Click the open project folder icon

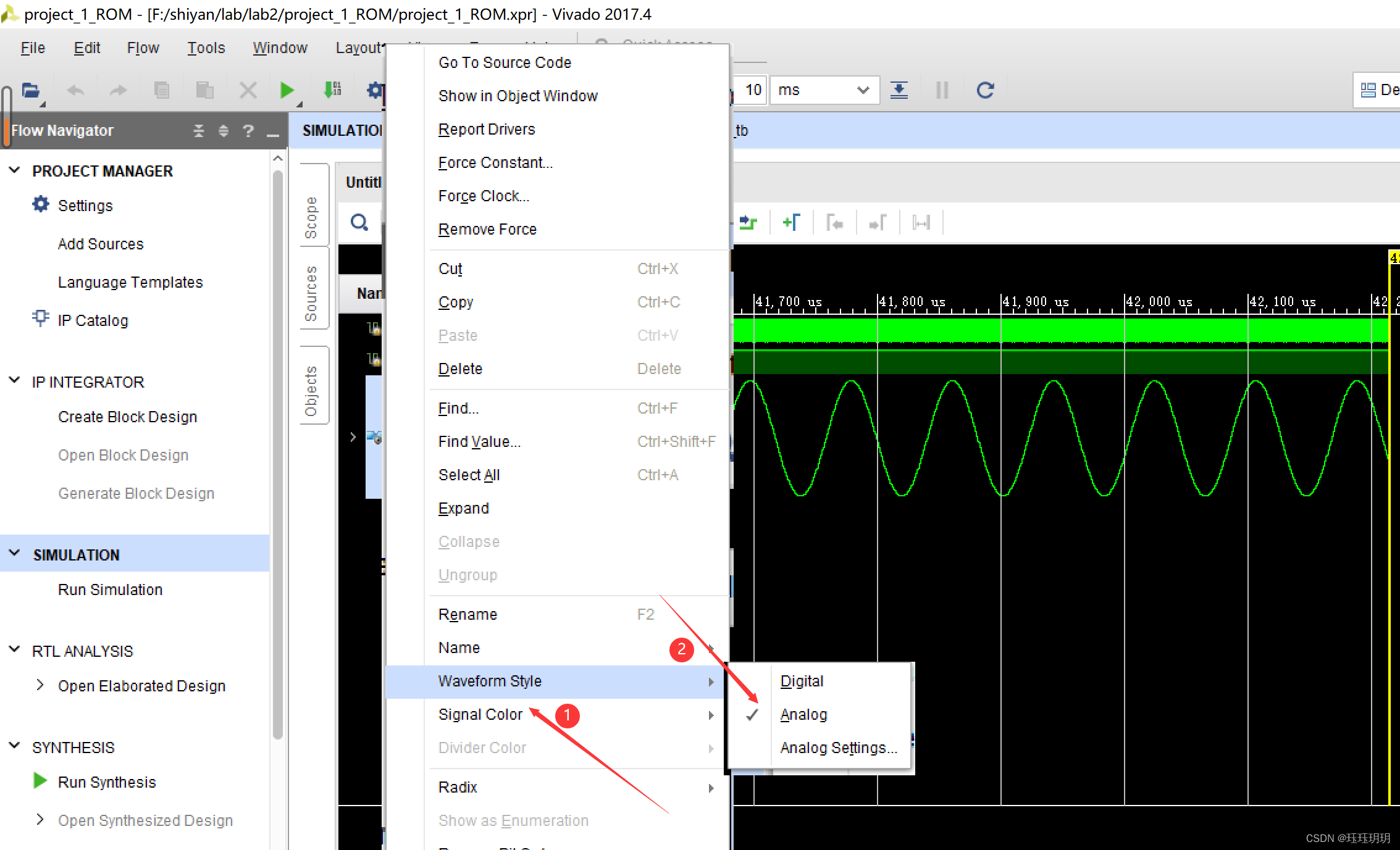tap(30, 90)
